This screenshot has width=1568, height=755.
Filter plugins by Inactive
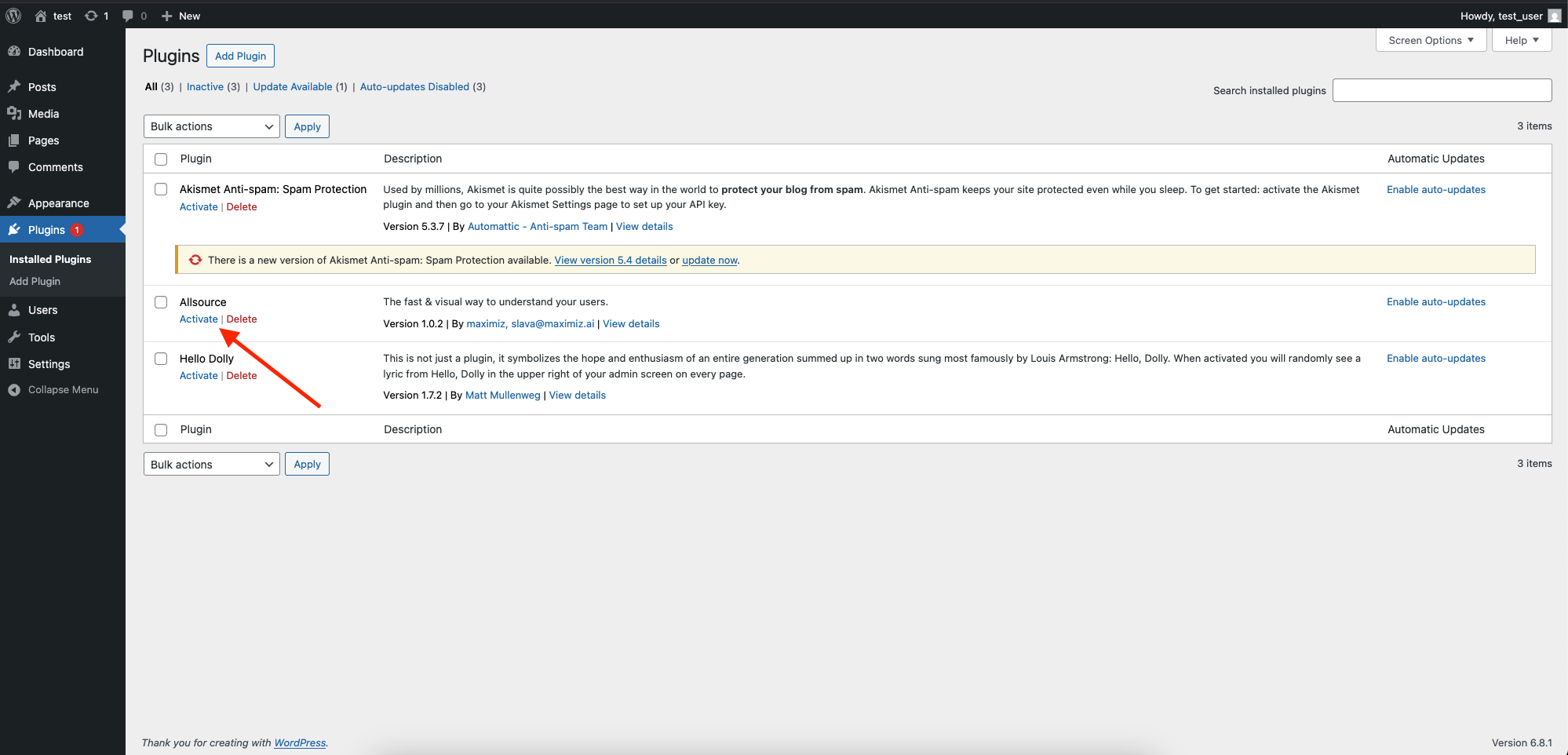pyautogui.click(x=205, y=86)
